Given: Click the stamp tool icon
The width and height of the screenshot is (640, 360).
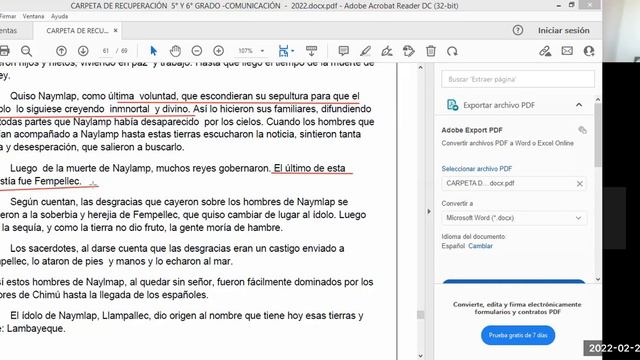Looking at the screenshot, I should pos(409,51).
